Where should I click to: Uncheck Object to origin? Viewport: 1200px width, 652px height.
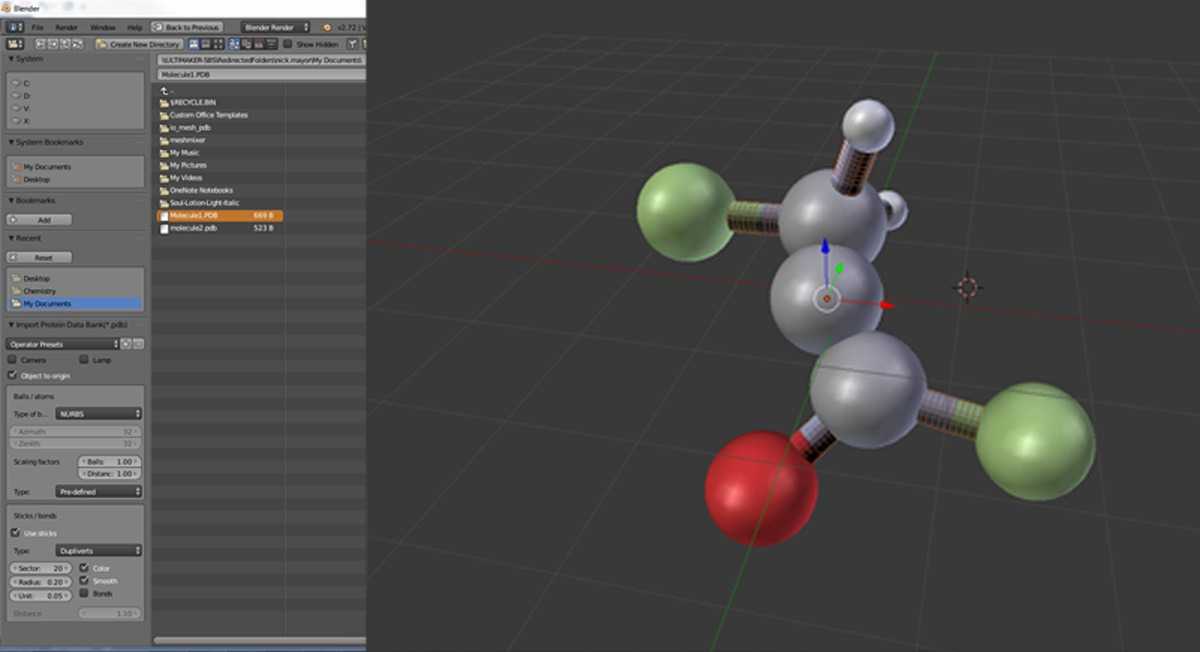click(x=13, y=375)
